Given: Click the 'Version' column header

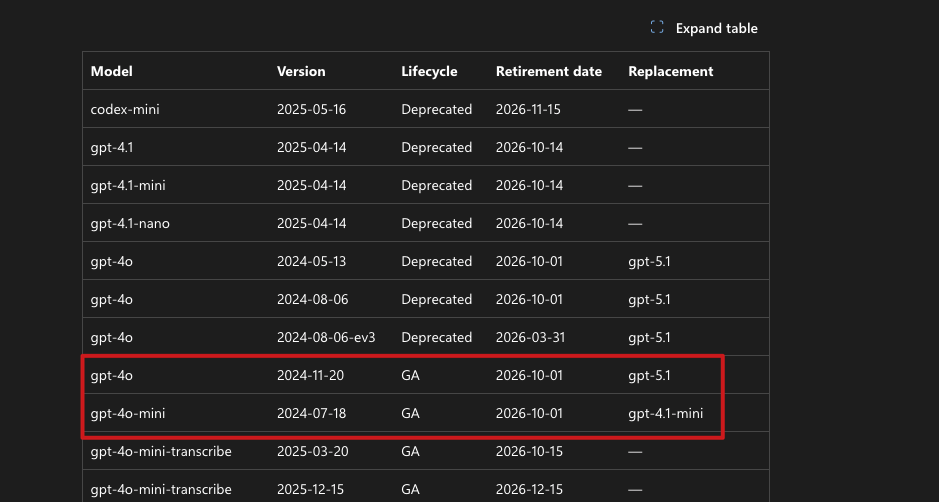Looking at the screenshot, I should tap(301, 71).
